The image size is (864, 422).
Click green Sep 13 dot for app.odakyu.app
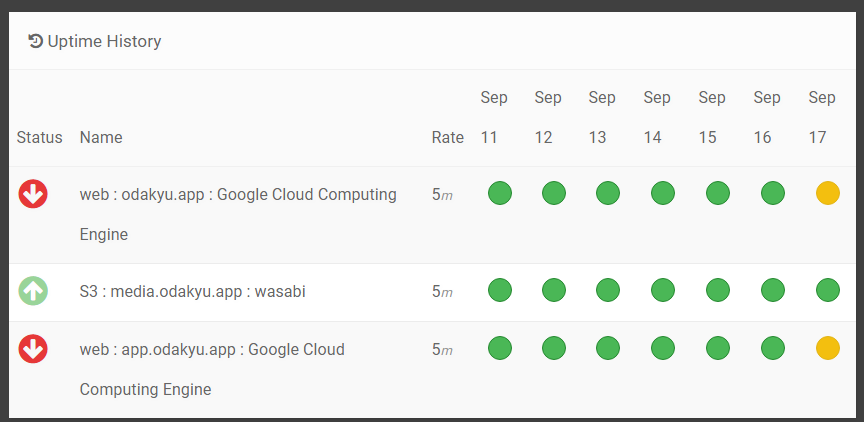608,349
